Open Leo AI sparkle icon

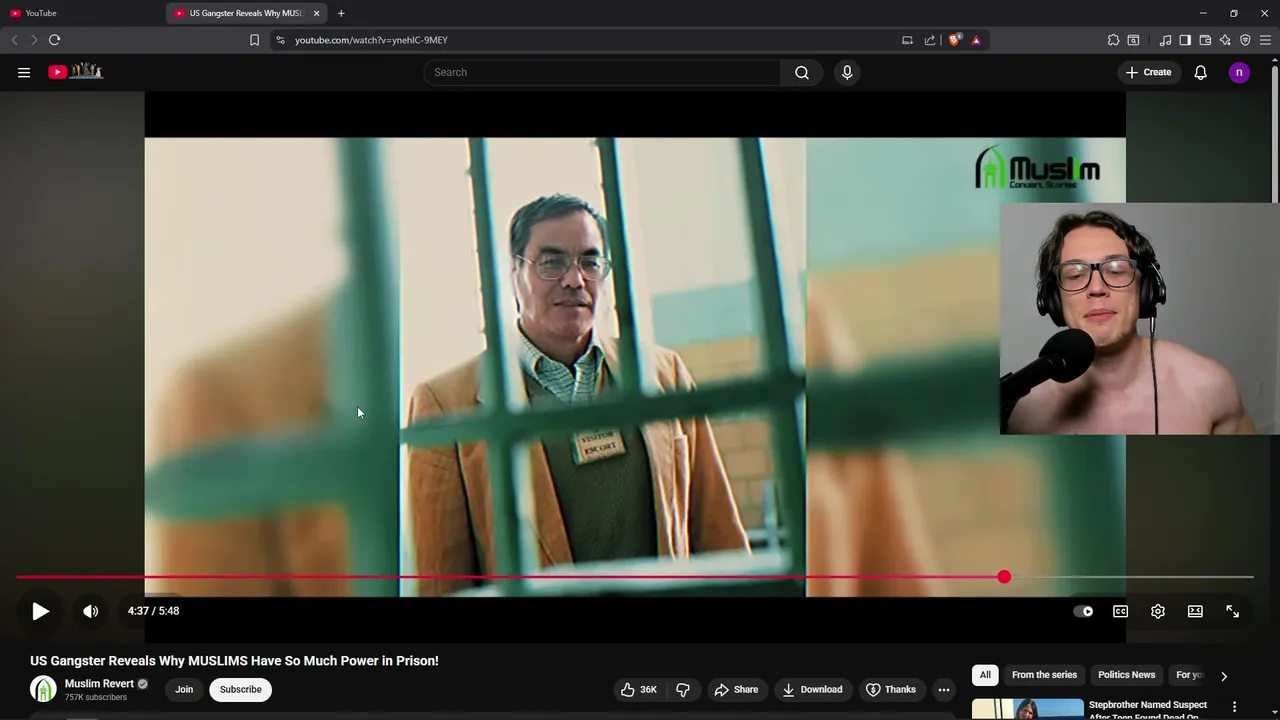click(1225, 40)
